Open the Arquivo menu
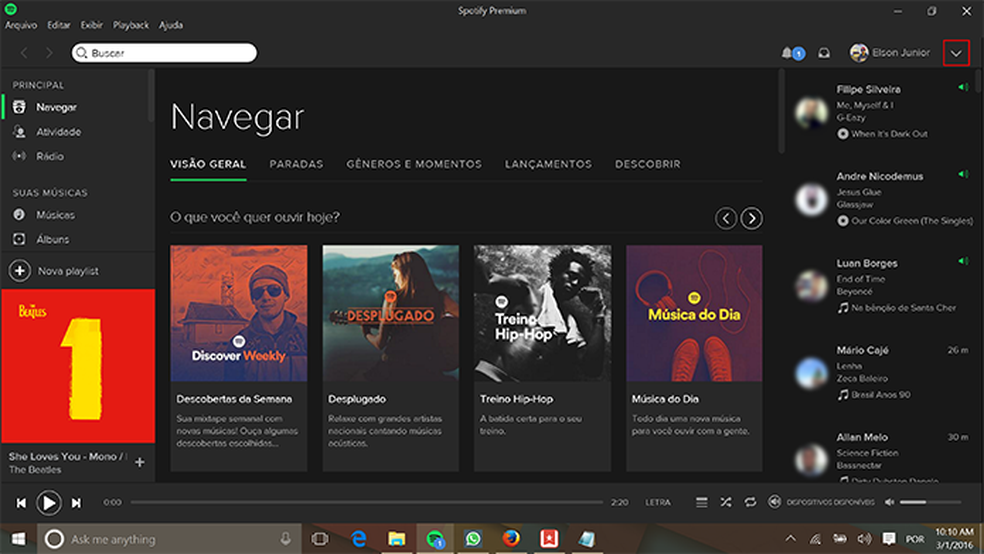This screenshot has width=984, height=554. 21,25
